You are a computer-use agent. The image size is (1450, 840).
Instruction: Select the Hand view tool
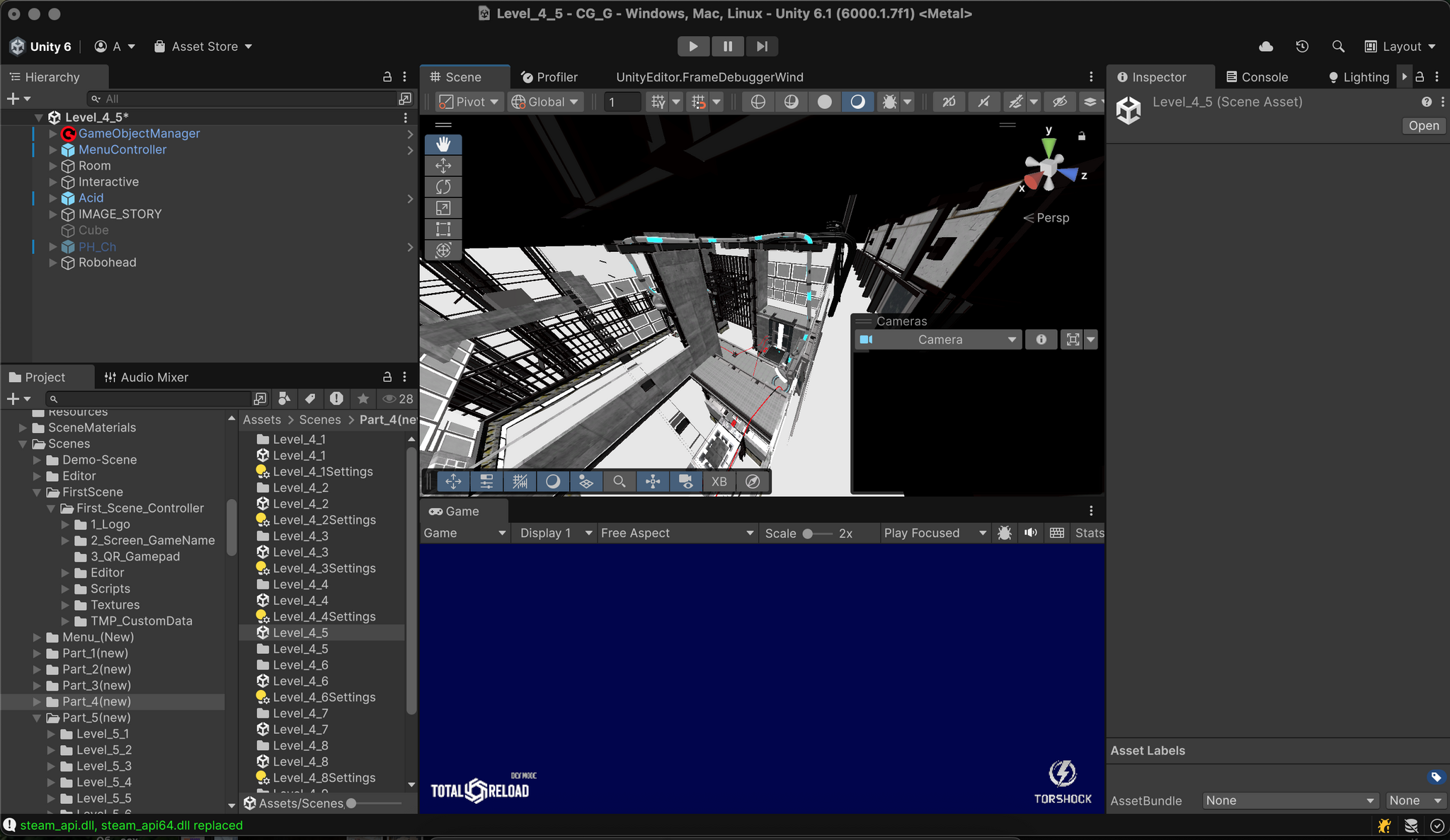click(443, 144)
